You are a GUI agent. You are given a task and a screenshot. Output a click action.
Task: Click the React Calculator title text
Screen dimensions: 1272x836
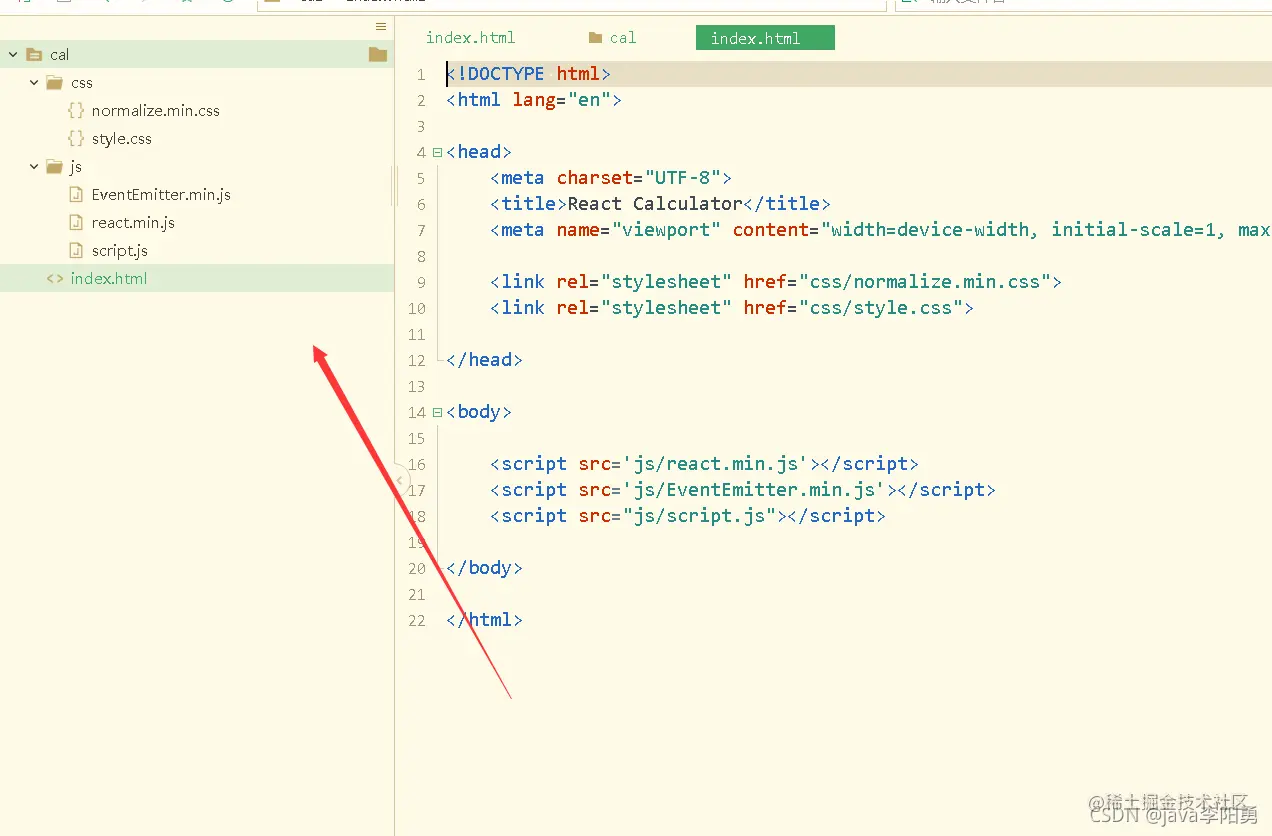pyautogui.click(x=655, y=204)
